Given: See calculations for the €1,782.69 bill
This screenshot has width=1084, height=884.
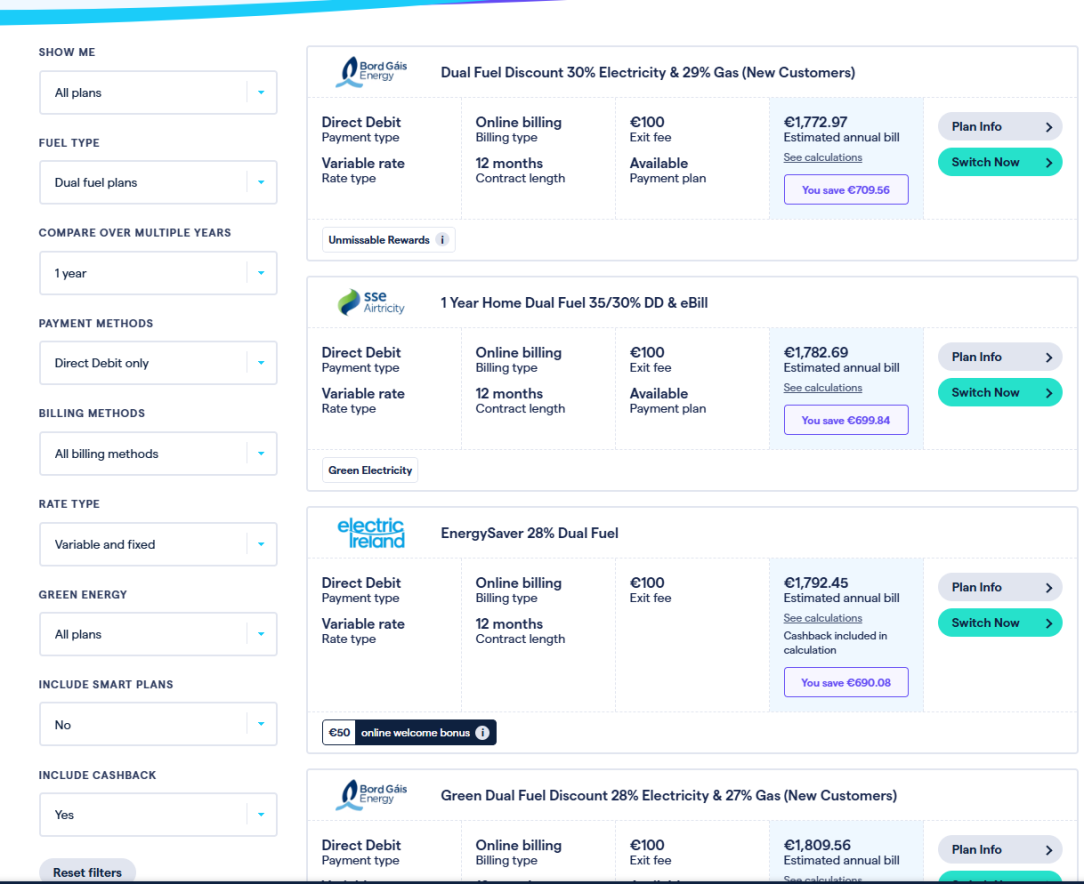Looking at the screenshot, I should click(823, 388).
